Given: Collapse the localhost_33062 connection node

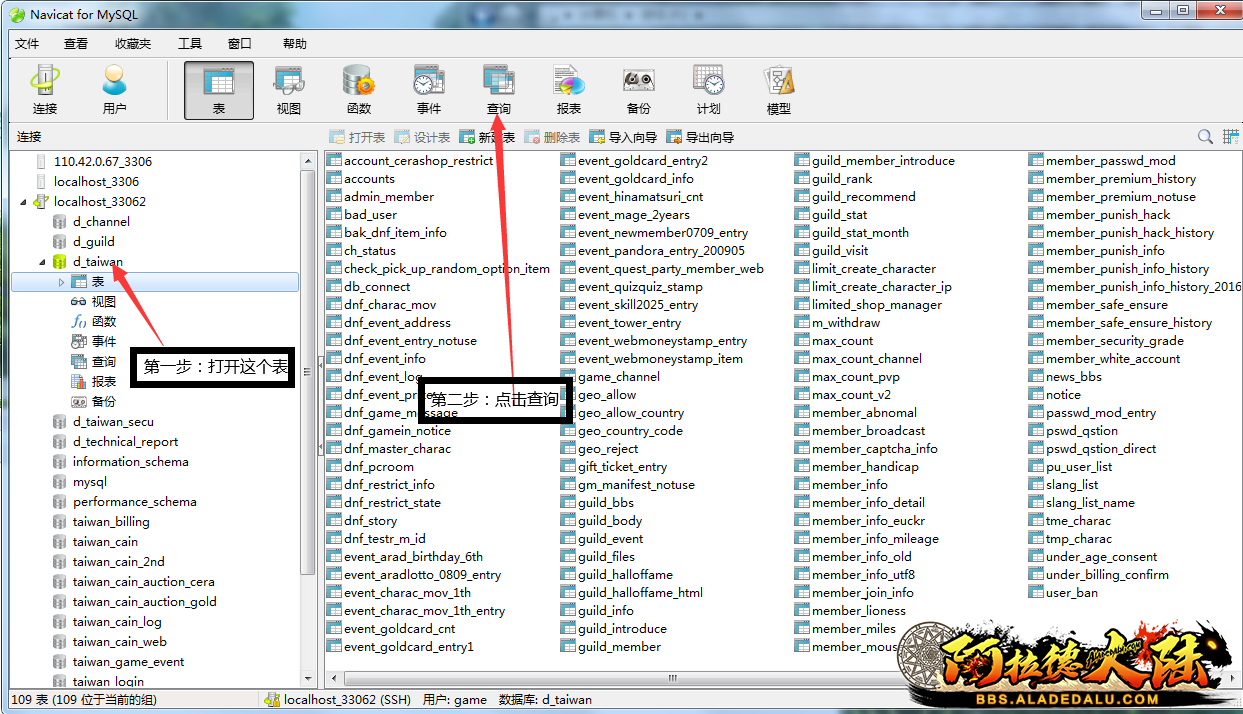Looking at the screenshot, I should point(24,202).
